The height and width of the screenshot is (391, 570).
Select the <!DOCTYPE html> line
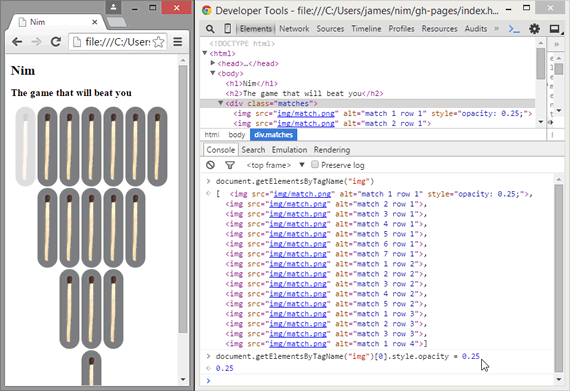[x=242, y=44]
